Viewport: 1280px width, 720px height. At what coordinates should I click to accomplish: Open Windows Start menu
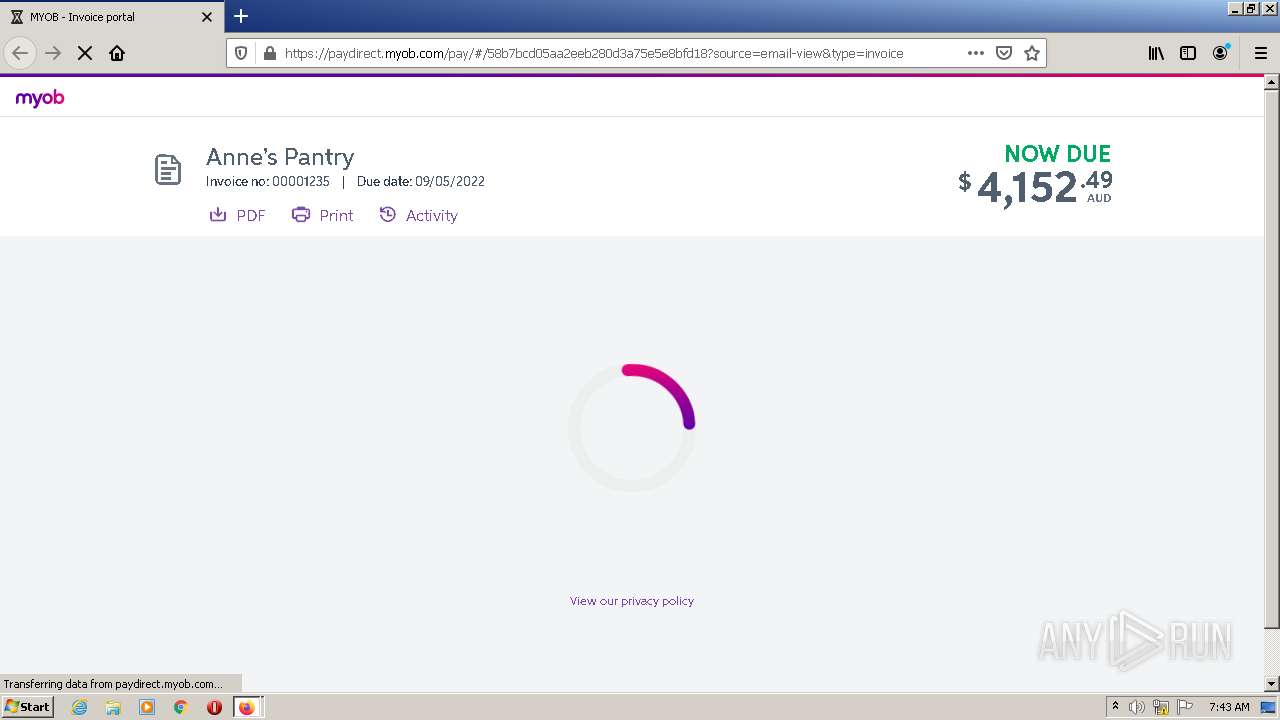tap(27, 706)
